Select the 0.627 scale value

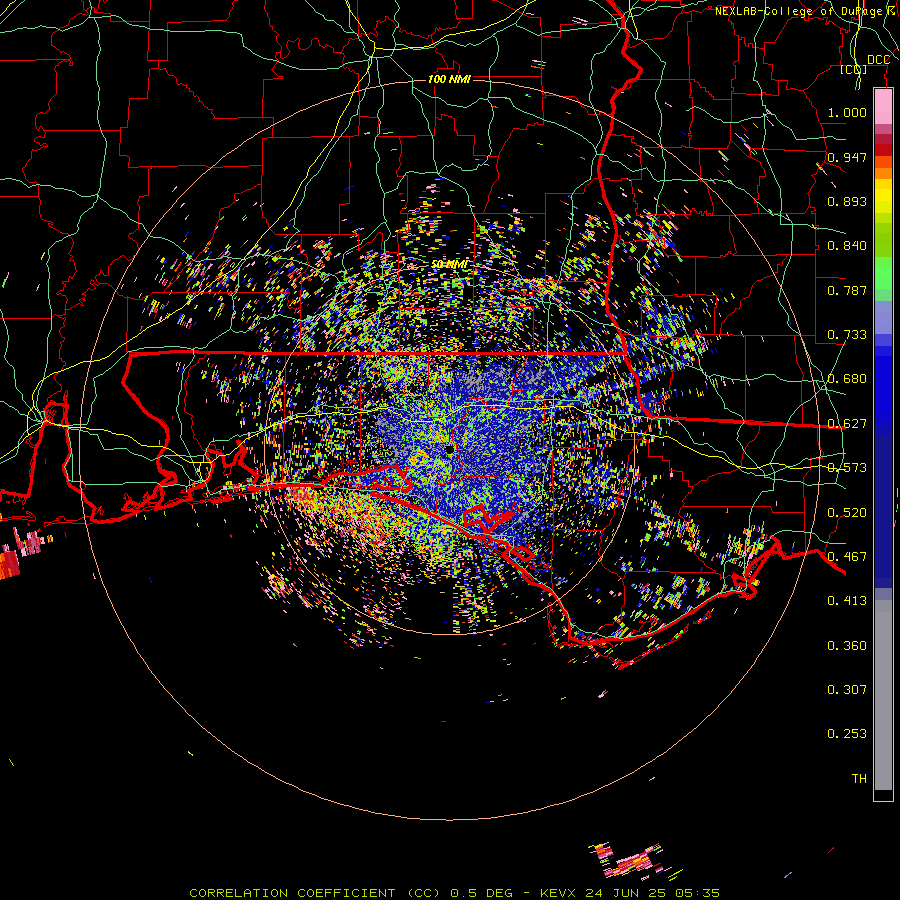pyautogui.click(x=847, y=424)
